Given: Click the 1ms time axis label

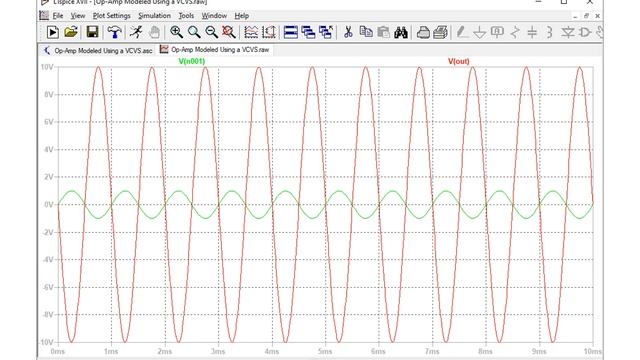Looking at the screenshot, I should pos(111,351).
